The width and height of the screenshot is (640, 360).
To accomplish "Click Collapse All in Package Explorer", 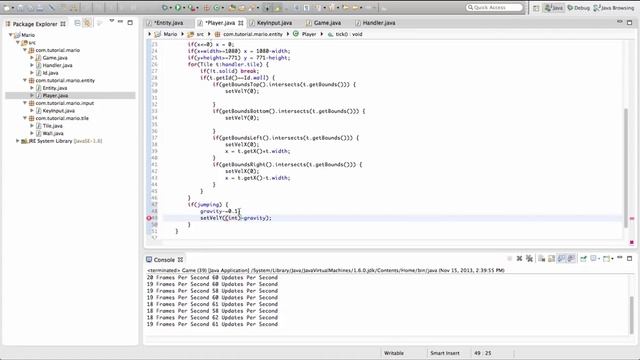I will (x=78, y=23).
